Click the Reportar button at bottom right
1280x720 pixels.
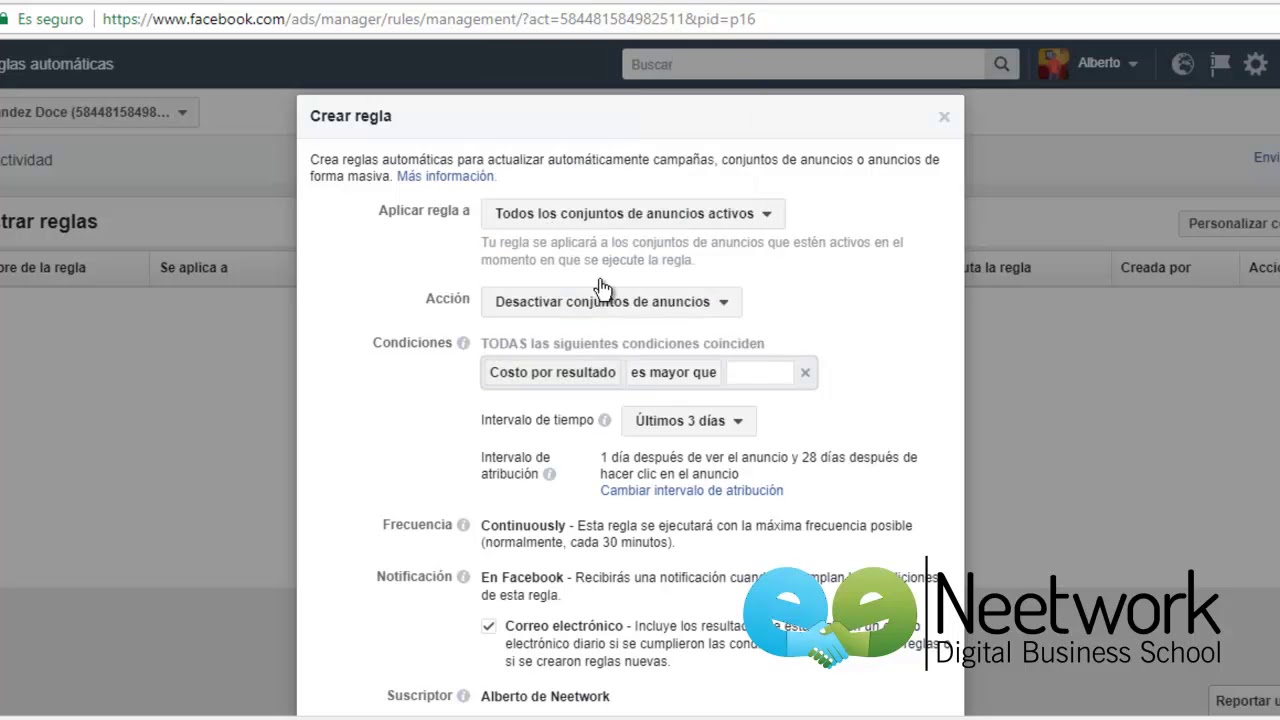pos(1244,701)
